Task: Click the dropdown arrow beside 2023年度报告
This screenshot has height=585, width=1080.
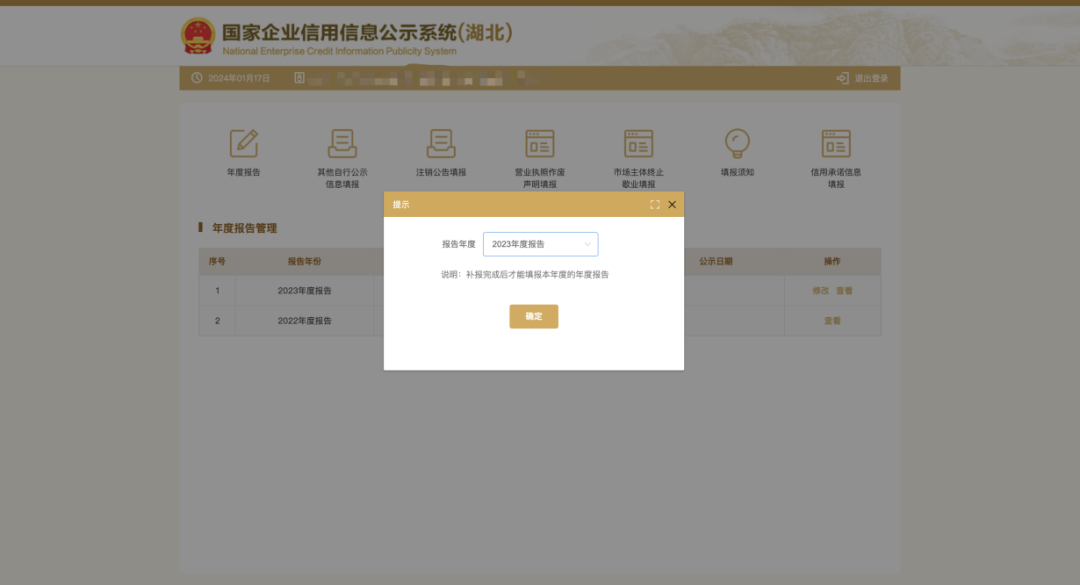Action: click(x=587, y=244)
